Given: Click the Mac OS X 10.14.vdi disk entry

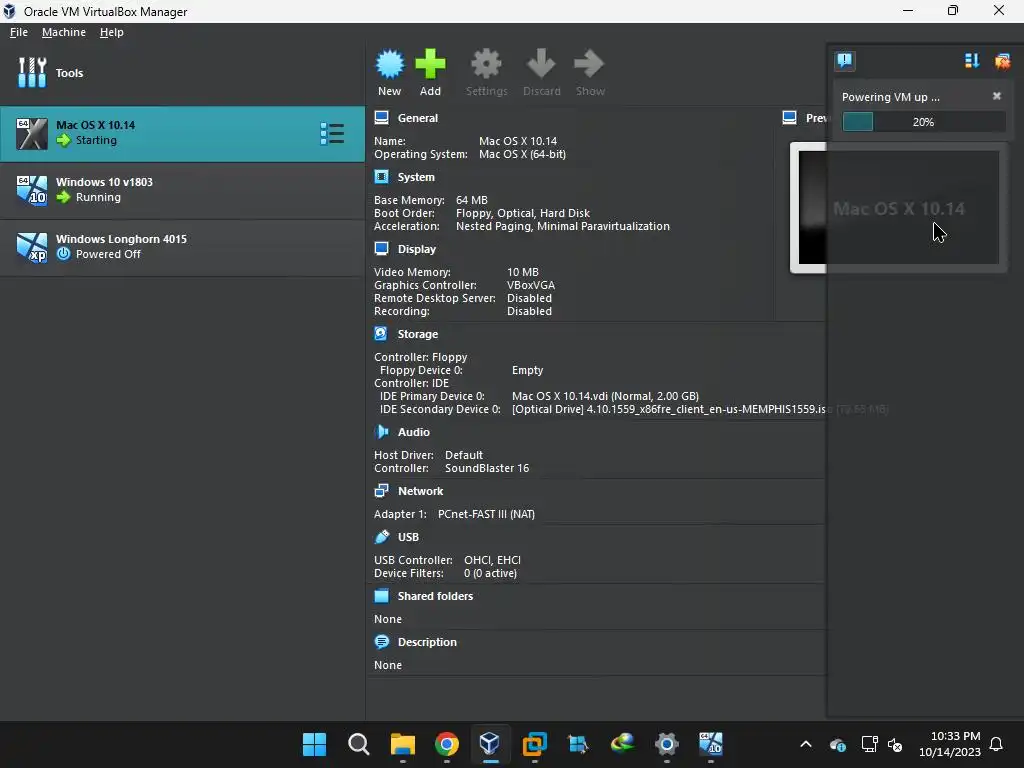Looking at the screenshot, I should click(605, 396).
